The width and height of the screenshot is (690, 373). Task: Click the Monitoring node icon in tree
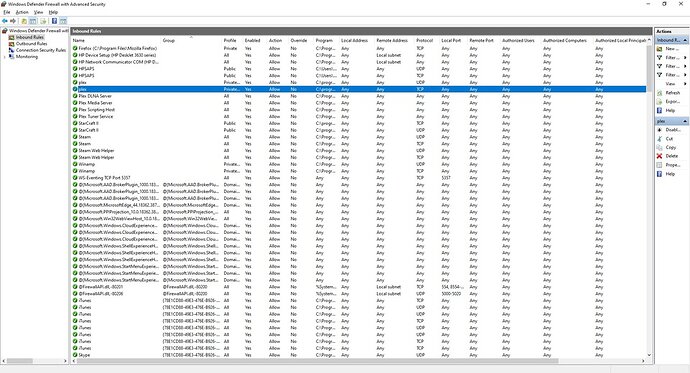11,57
